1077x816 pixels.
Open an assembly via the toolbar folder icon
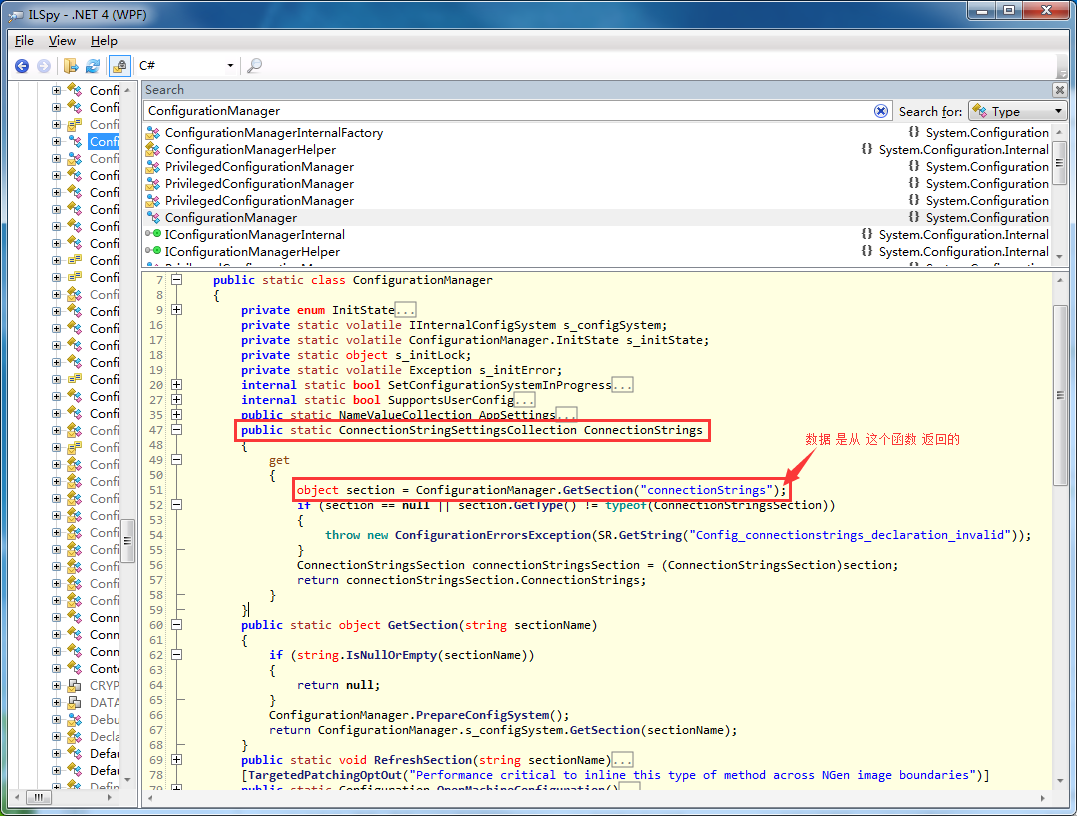coord(71,66)
